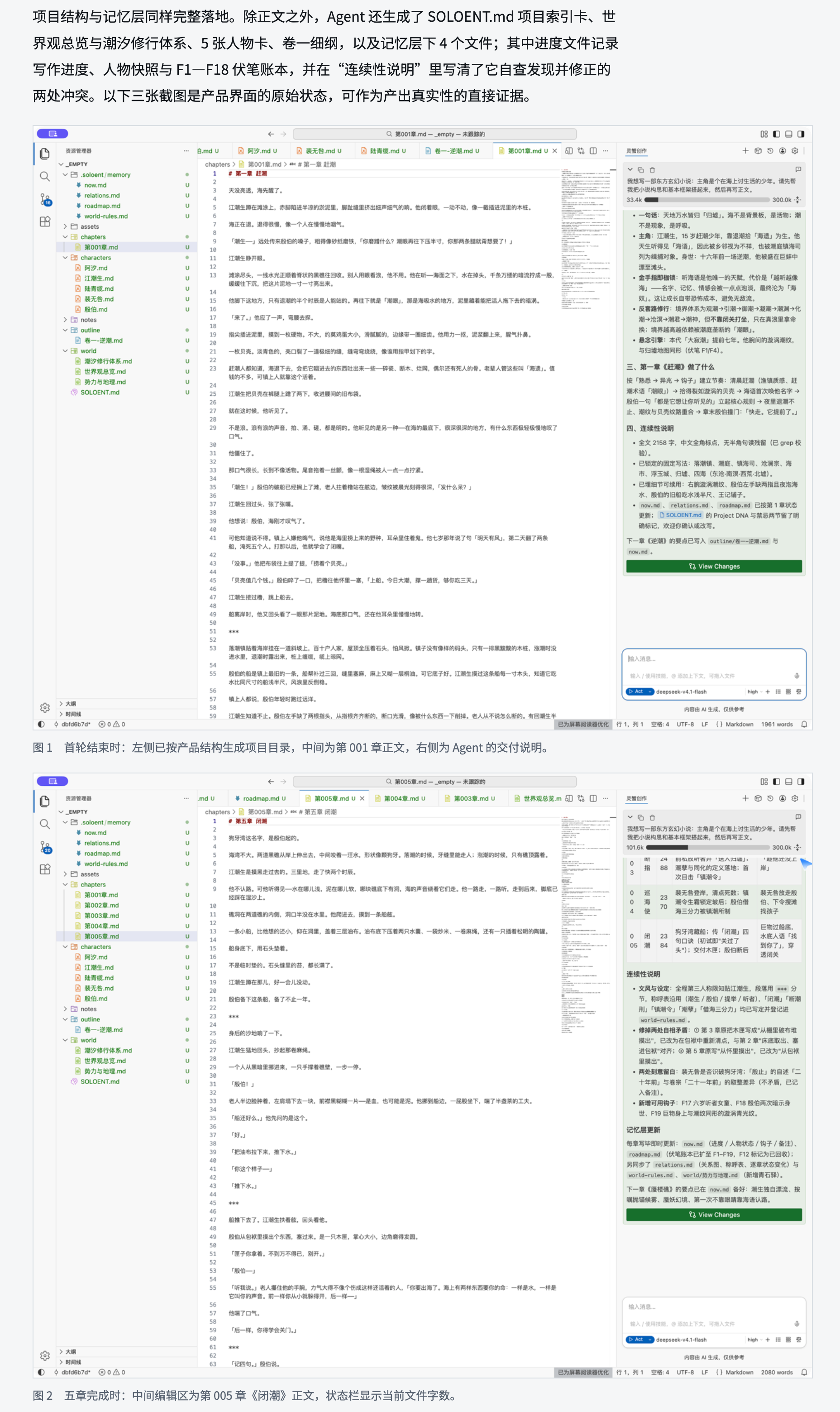Open Explorer files icon in Figure 1 screenshot
The image size is (840, 1412).
tap(45, 154)
